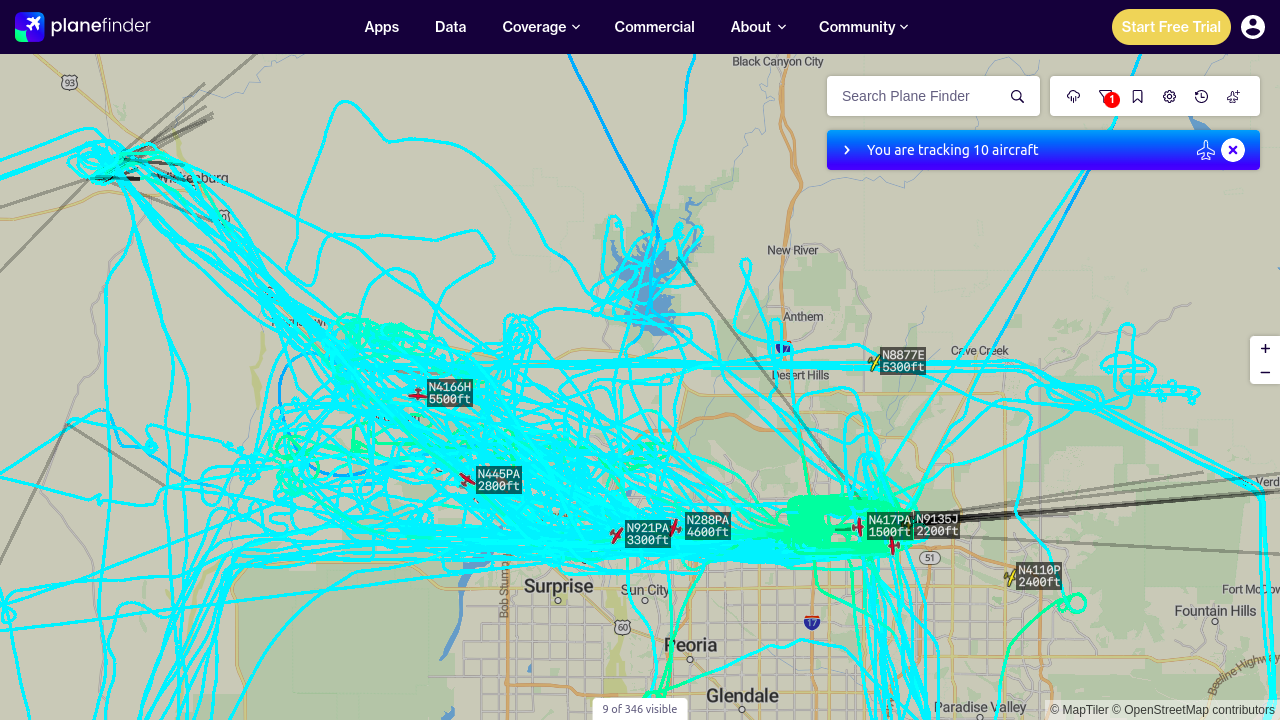Image resolution: width=1280 pixels, height=720 pixels.
Task: Click the user account icon
Action: pos(1253,27)
